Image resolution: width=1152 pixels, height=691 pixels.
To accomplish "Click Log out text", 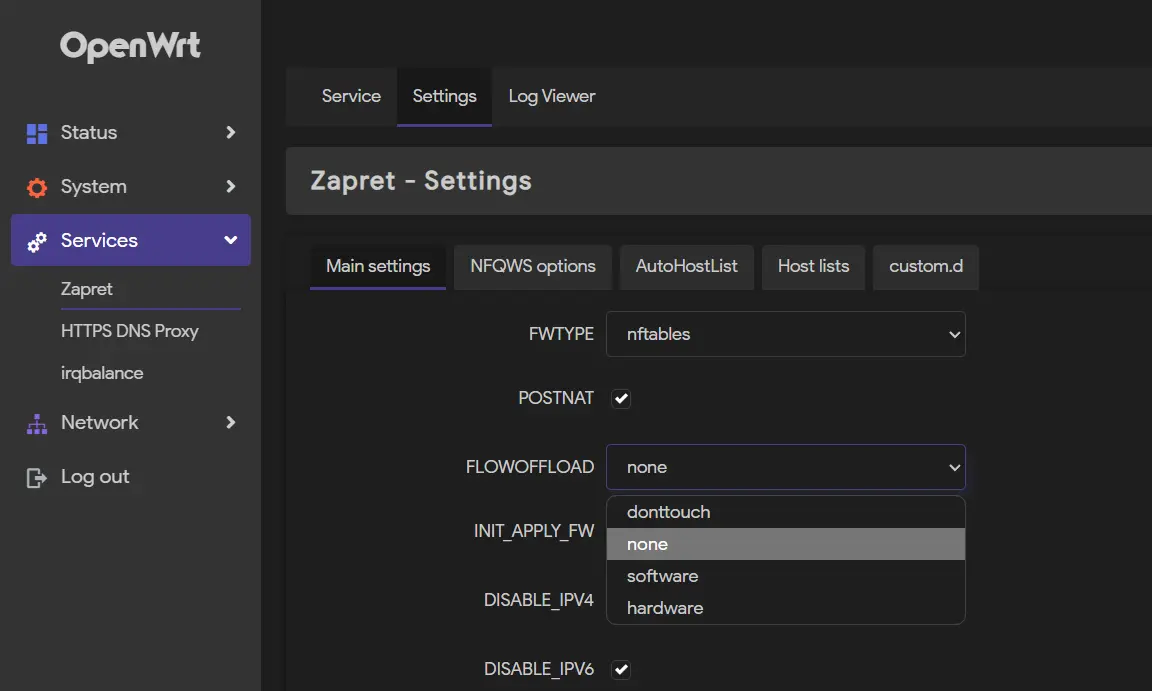I will tap(95, 477).
